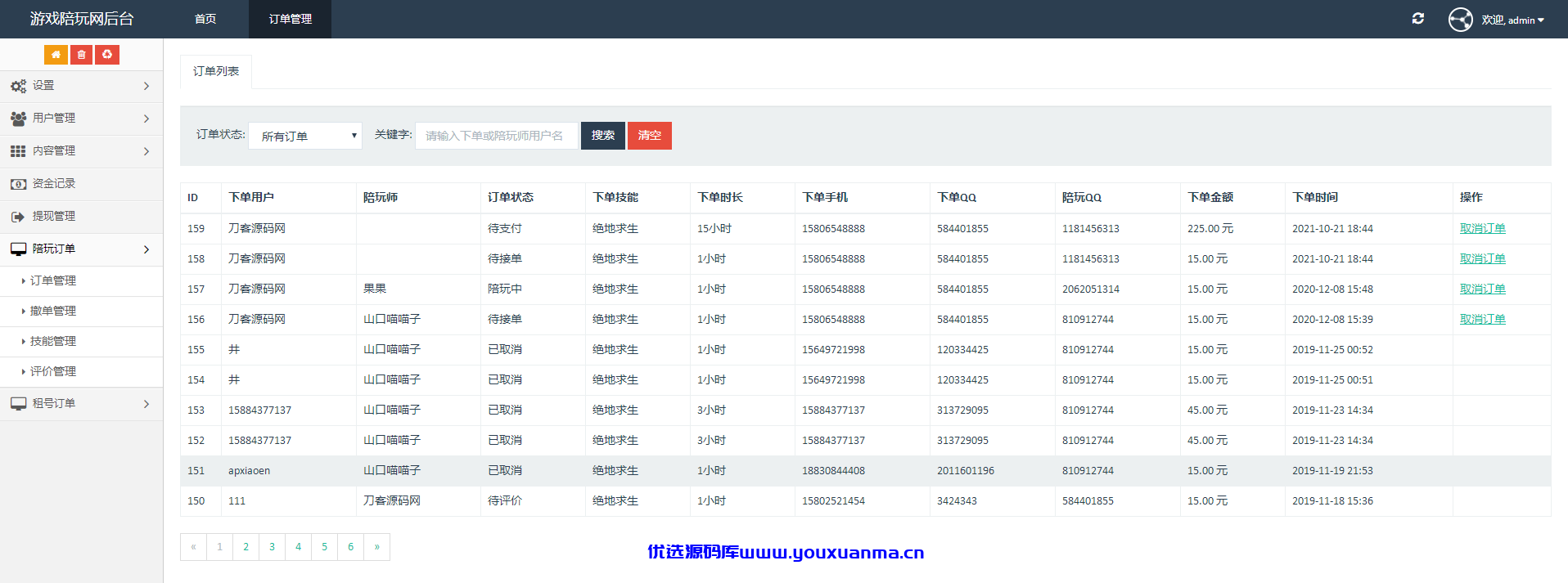Click the money icon beside 资金记录
The height and width of the screenshot is (583, 1568).
[x=18, y=184]
